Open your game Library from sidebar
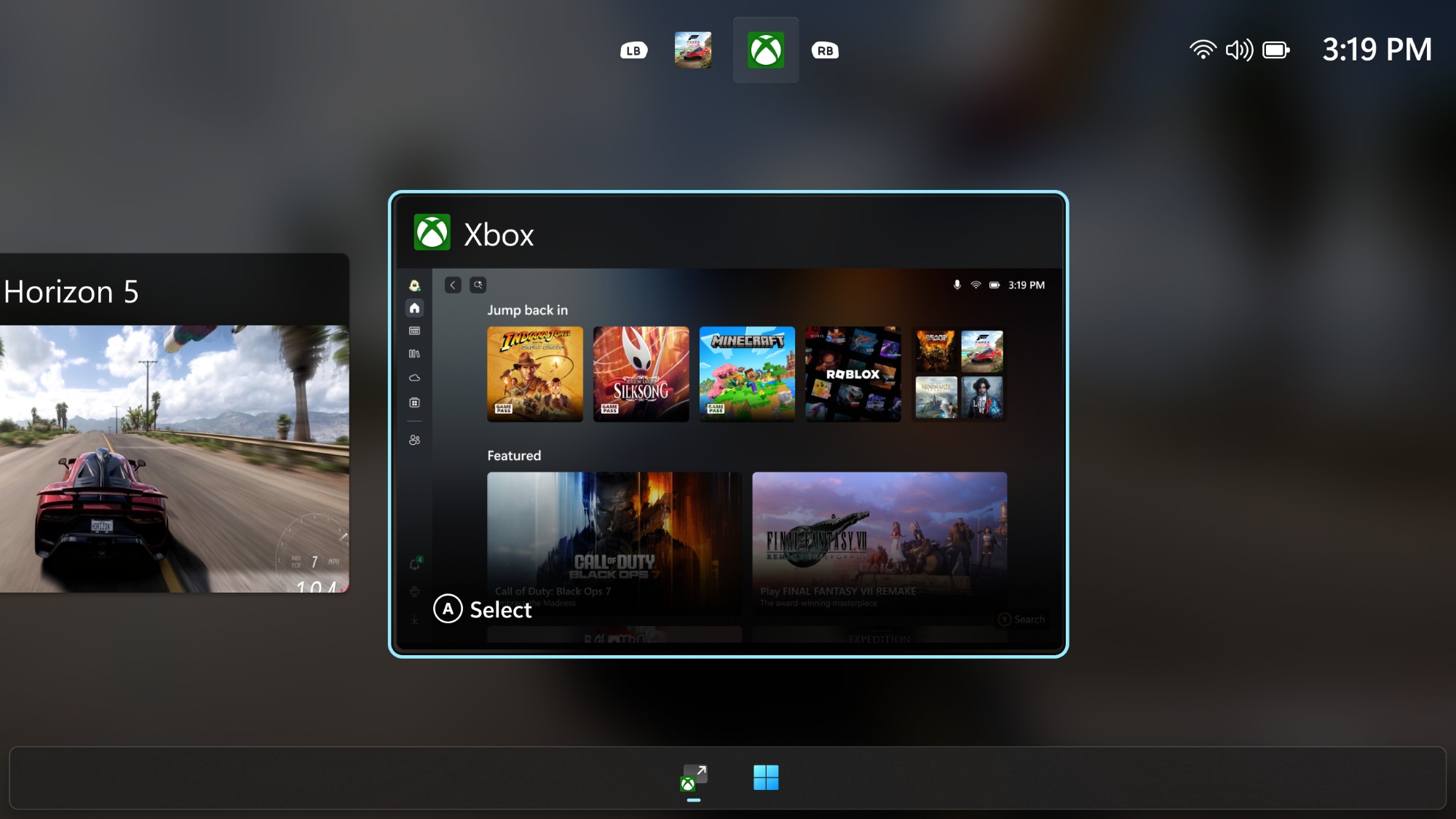 tap(414, 353)
